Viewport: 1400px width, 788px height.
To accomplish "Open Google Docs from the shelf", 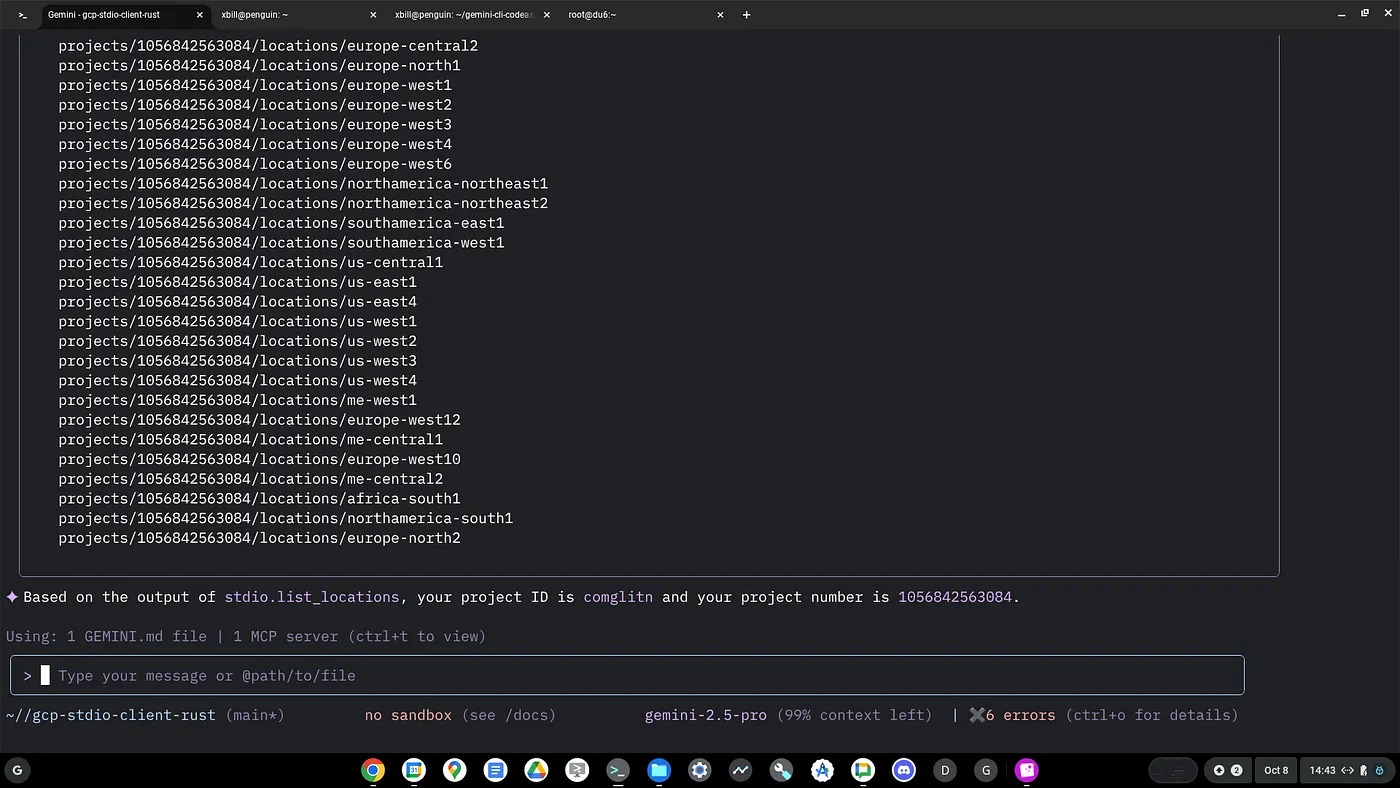I will [495, 770].
